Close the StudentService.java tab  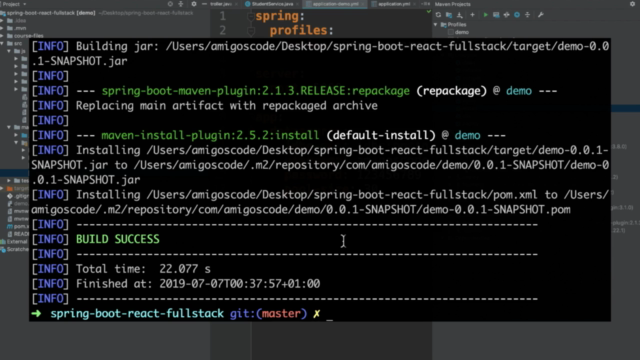click(x=298, y=4)
